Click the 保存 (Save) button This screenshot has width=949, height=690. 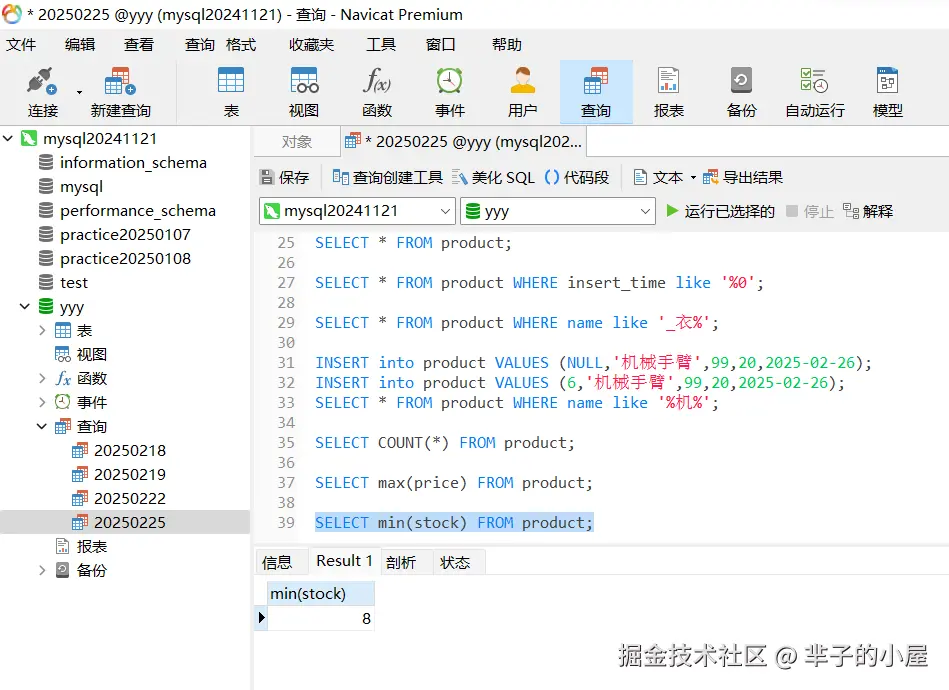(x=284, y=177)
